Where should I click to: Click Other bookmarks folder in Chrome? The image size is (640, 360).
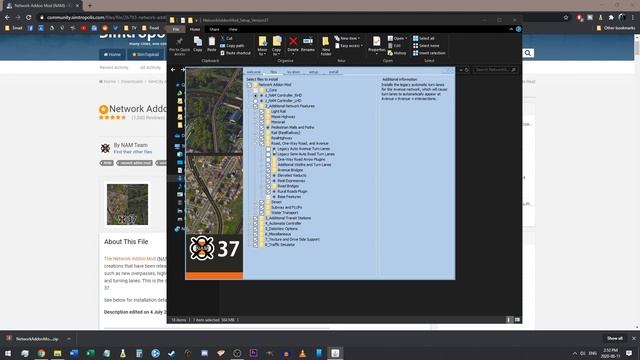click(x=616, y=28)
